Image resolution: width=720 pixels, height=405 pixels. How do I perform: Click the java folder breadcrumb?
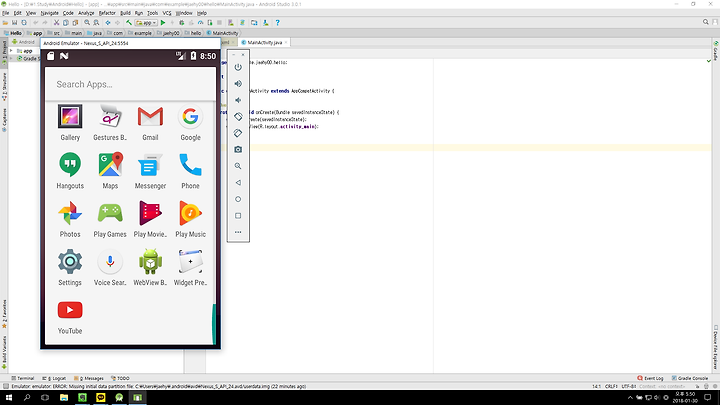[95, 33]
